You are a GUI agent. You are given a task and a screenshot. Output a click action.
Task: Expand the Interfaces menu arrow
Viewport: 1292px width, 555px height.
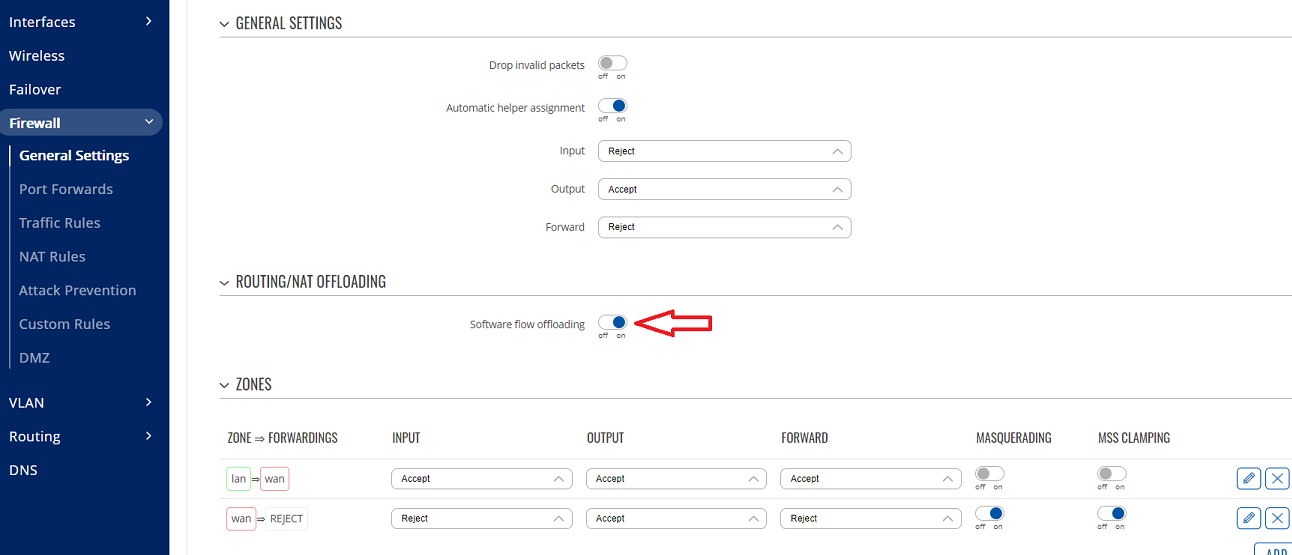(x=148, y=21)
